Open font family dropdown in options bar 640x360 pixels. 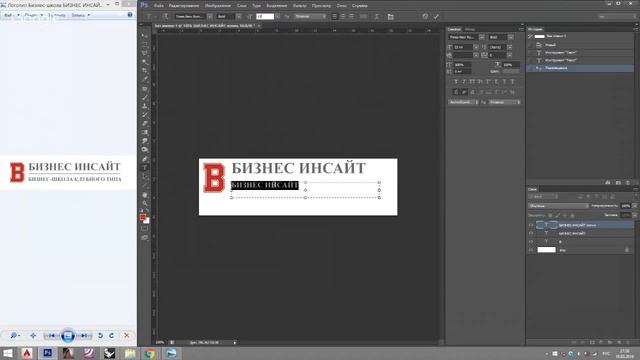pyautogui.click(x=209, y=16)
